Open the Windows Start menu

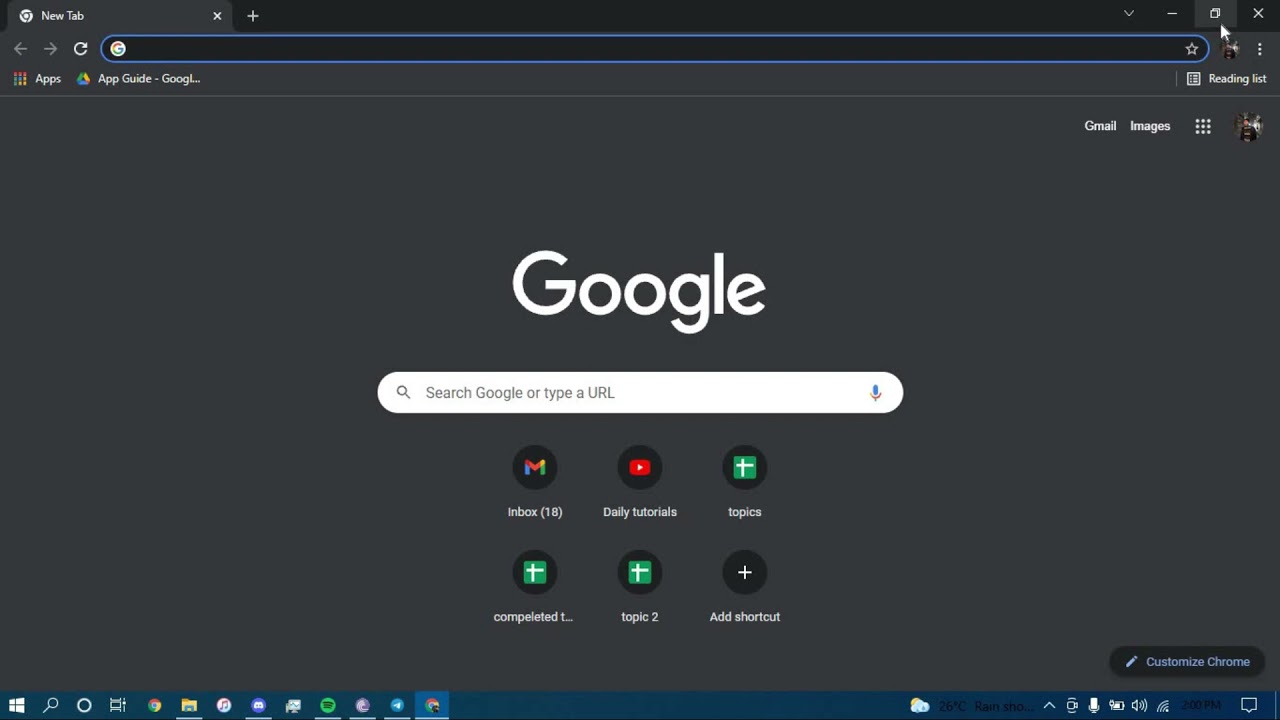tap(16, 705)
